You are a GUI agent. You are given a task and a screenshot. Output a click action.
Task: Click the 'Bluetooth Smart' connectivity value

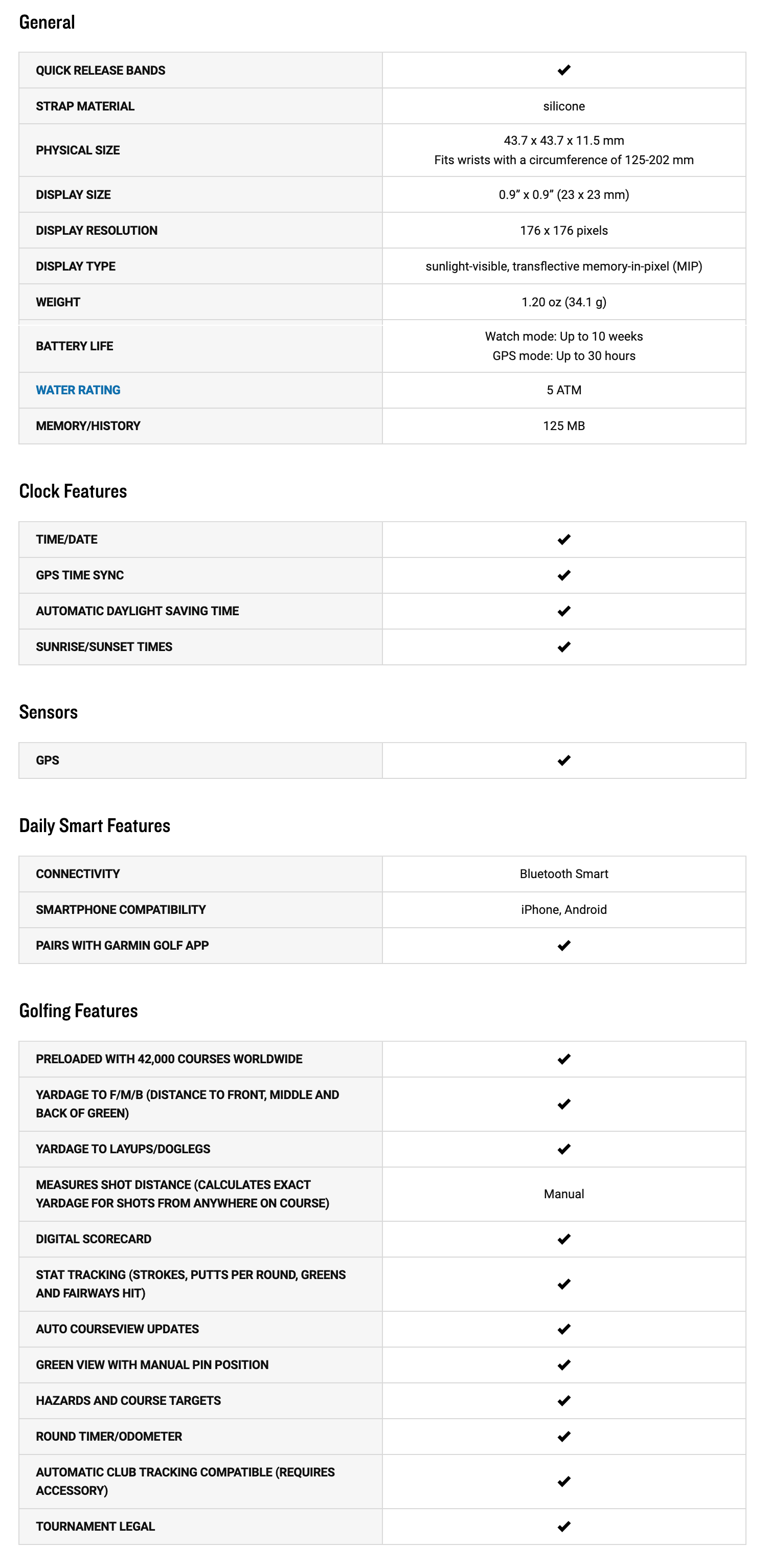pos(563,873)
